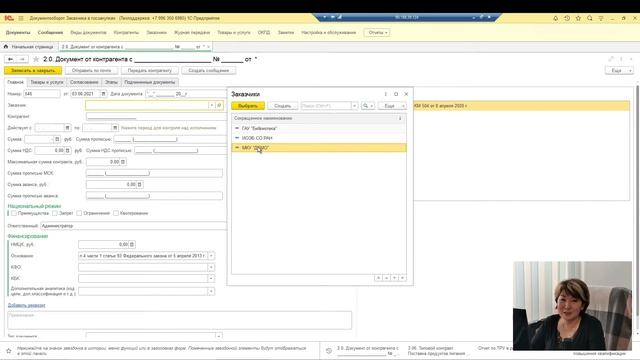The image size is (640, 360).
Task: Expand the КБК dropdown arrow
Action: 211,279
